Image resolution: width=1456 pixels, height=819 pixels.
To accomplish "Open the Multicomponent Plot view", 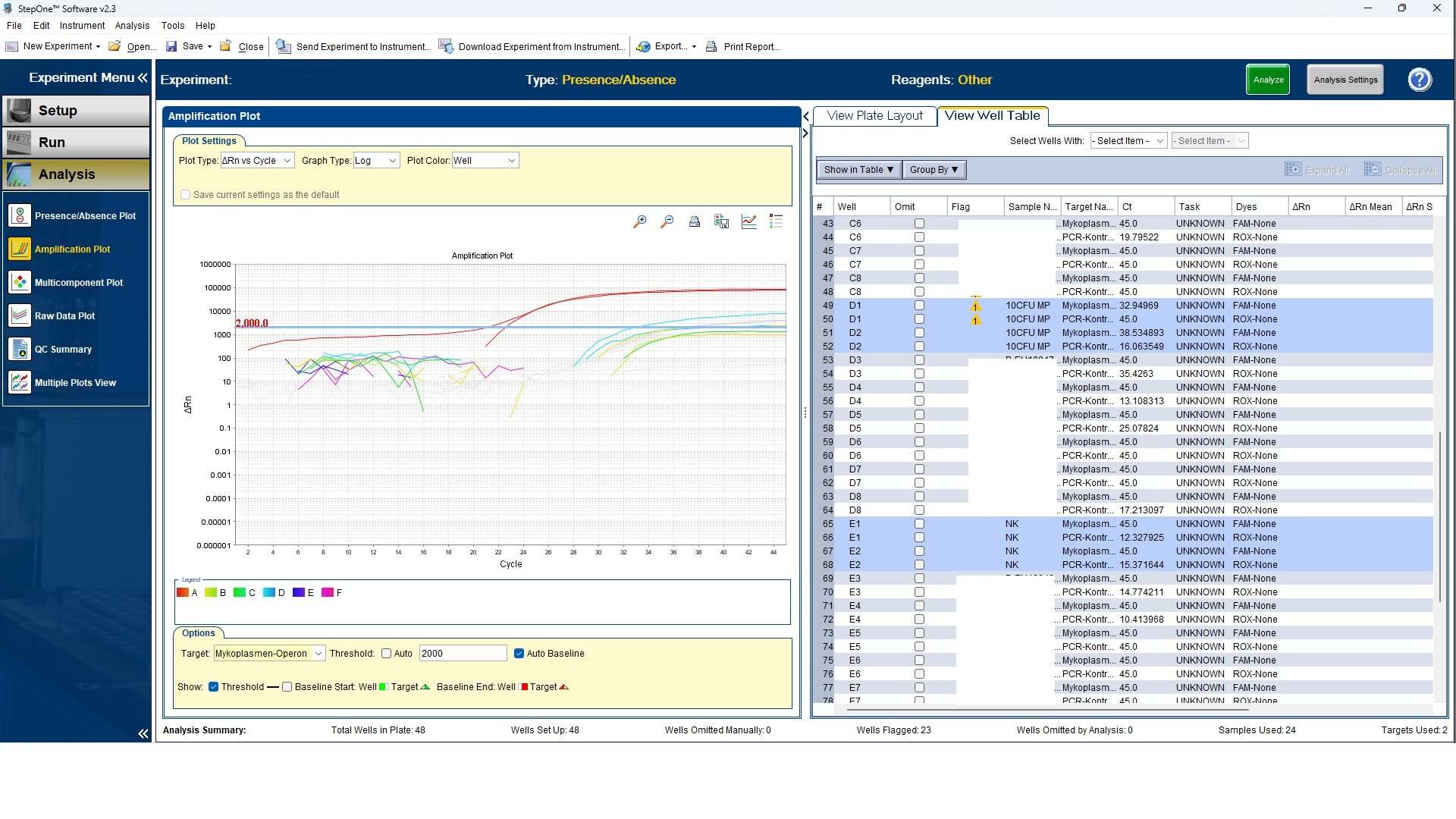I will [x=77, y=282].
